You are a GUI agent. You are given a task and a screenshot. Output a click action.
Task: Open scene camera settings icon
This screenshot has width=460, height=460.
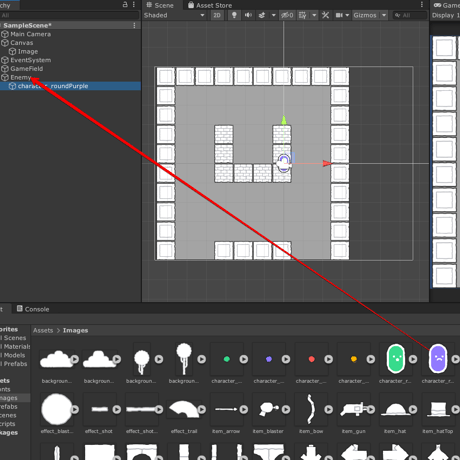pos(339,15)
